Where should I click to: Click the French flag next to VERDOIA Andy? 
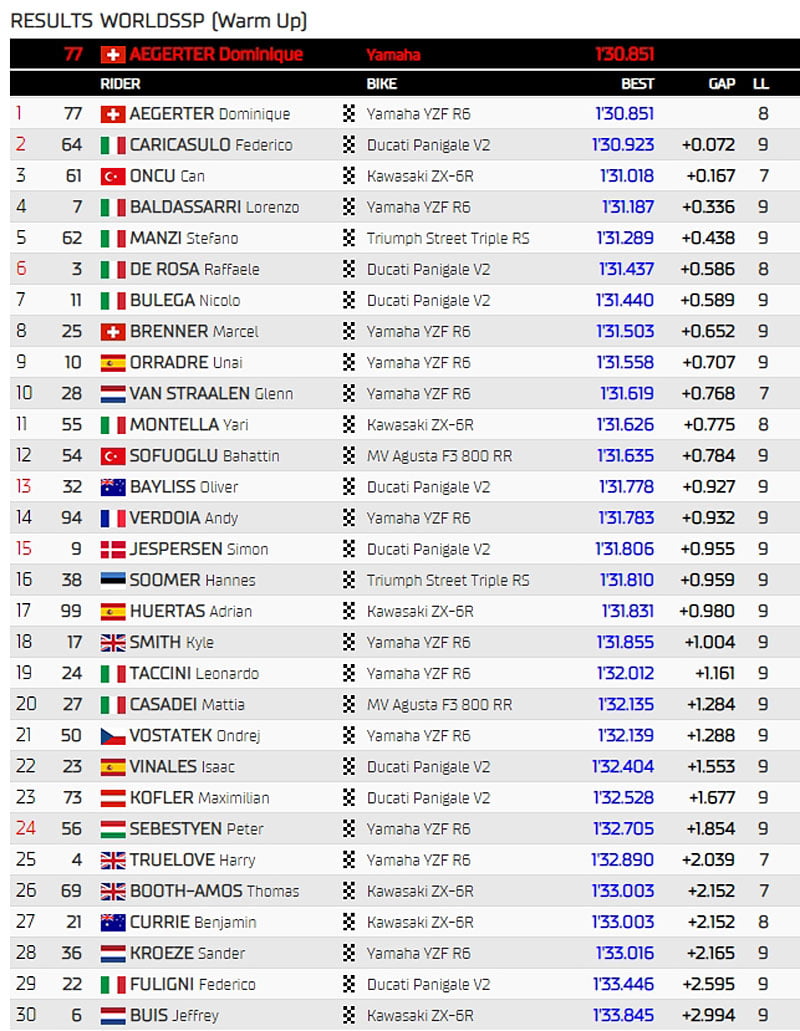113,518
